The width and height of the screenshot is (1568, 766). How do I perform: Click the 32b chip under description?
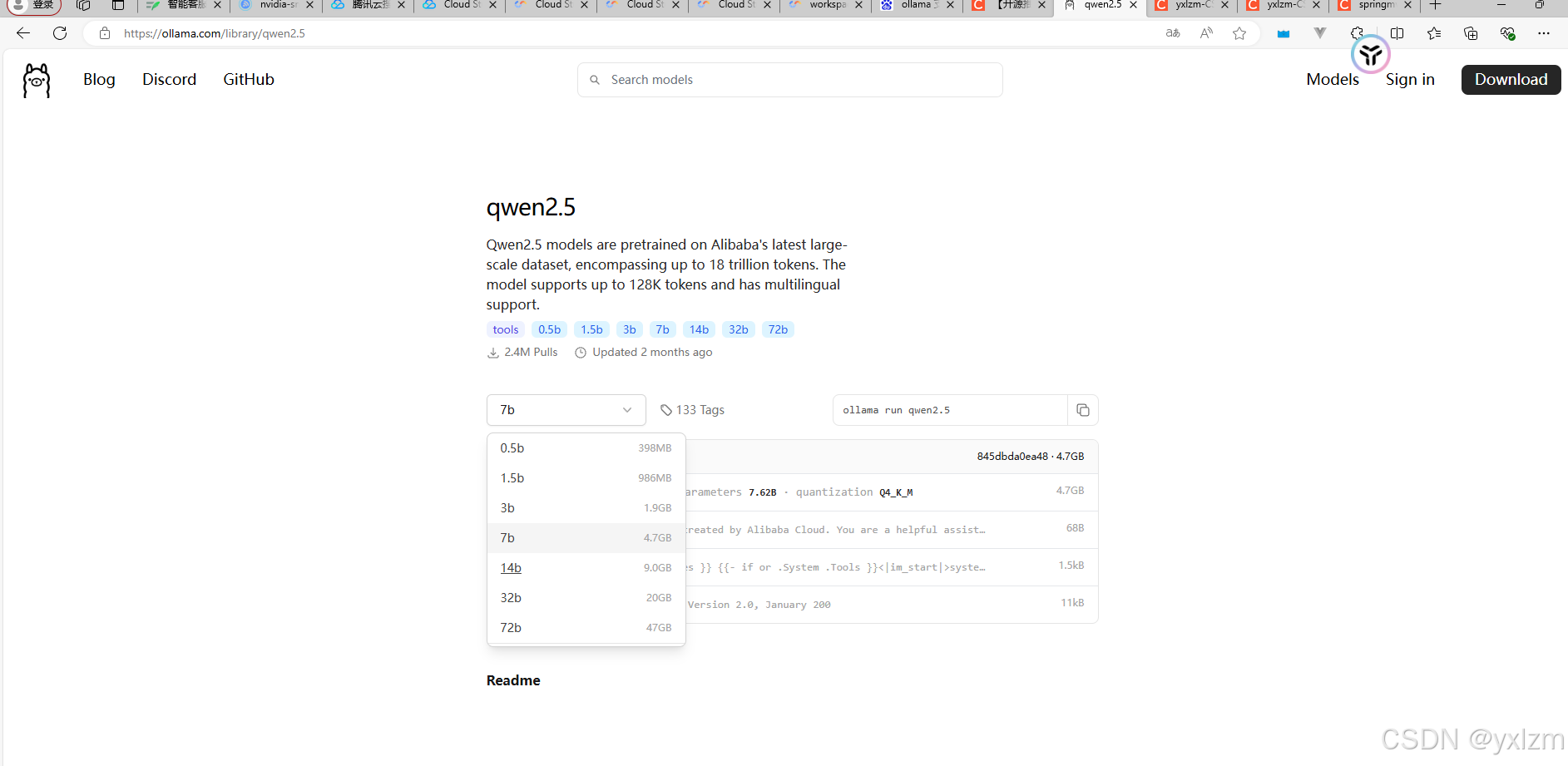[739, 330]
